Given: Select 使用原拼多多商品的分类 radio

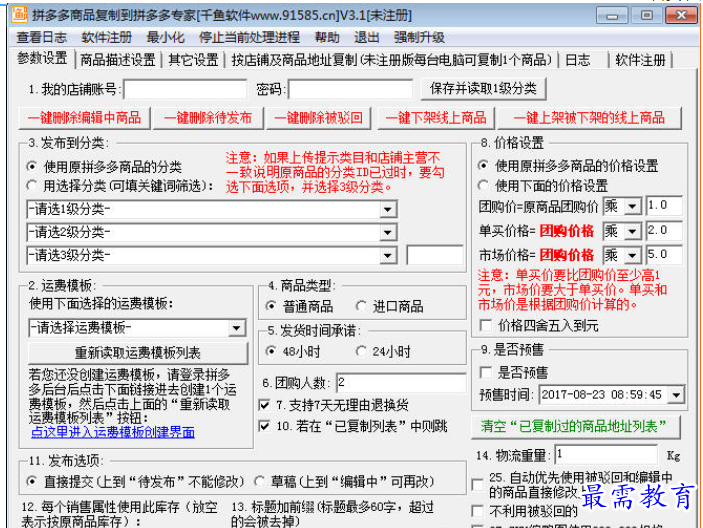Looking at the screenshot, I should point(32,167).
